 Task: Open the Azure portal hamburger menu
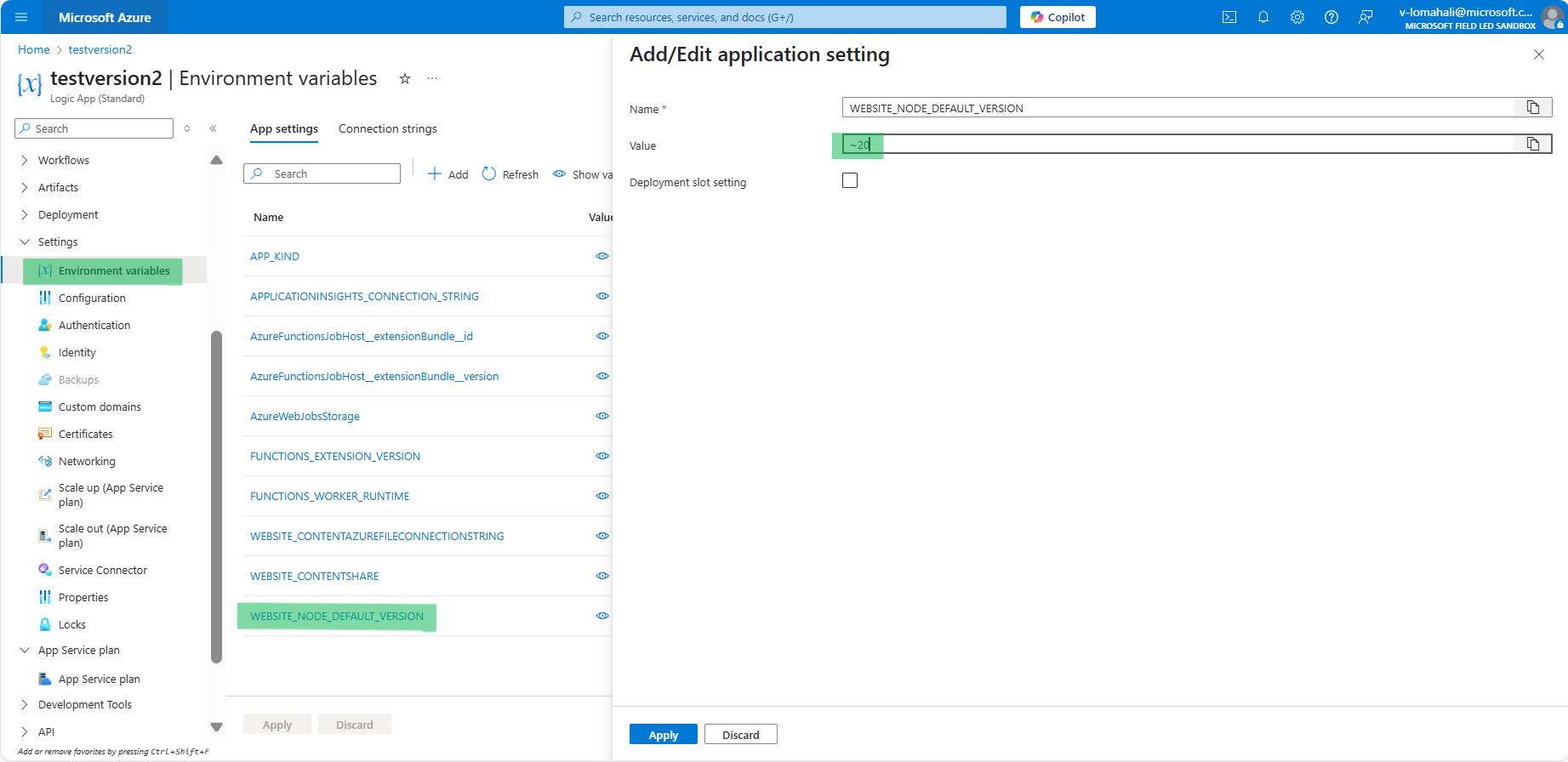(x=21, y=17)
